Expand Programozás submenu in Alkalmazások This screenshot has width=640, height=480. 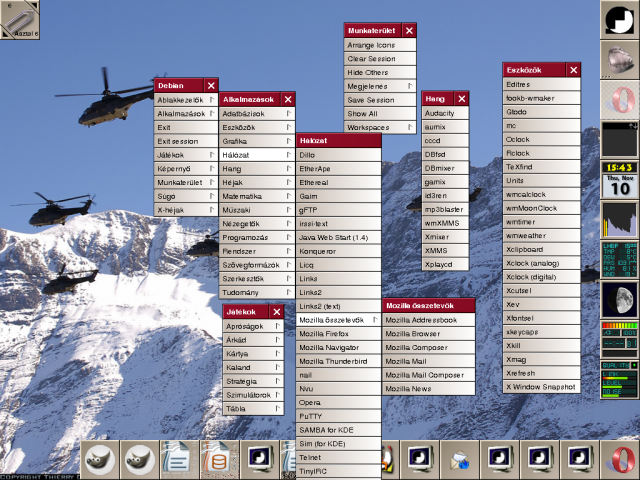257,237
